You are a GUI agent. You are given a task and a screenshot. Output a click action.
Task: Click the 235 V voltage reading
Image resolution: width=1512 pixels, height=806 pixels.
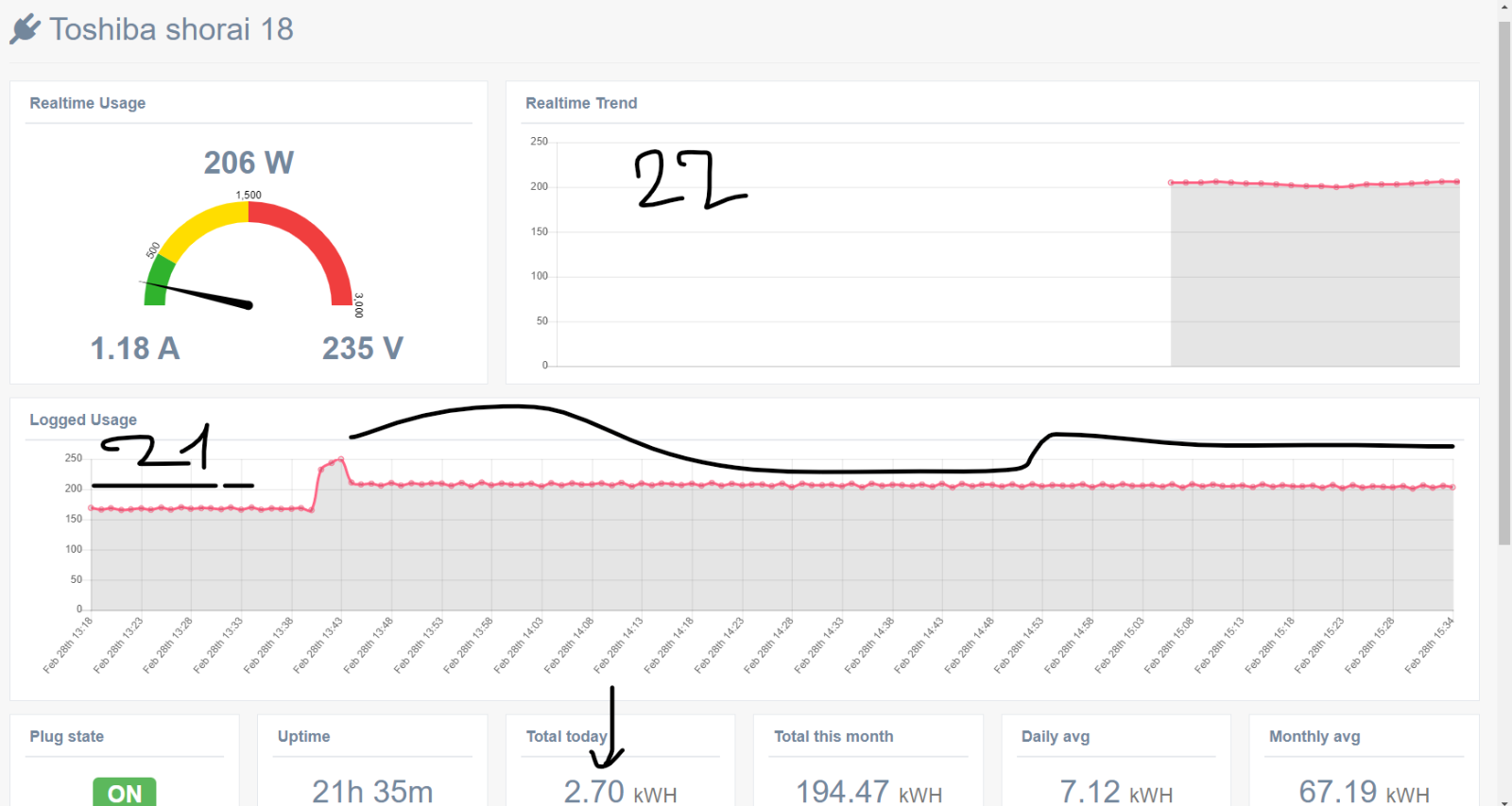pyautogui.click(x=363, y=349)
